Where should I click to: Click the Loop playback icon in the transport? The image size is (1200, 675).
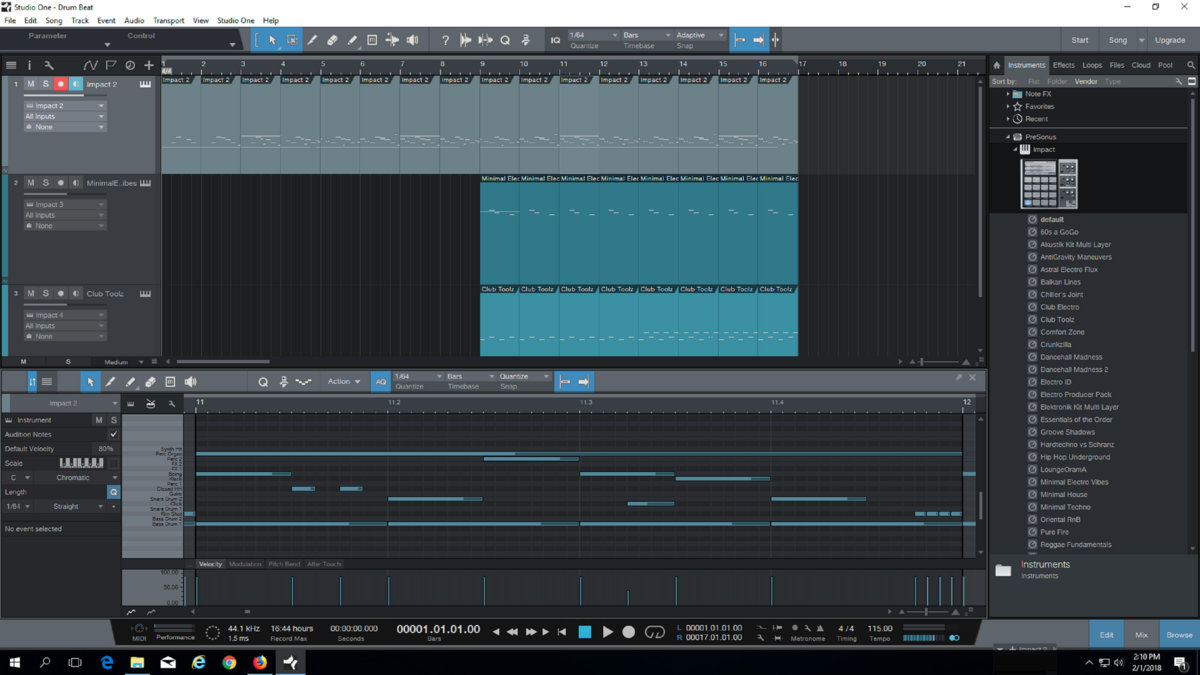(656, 631)
